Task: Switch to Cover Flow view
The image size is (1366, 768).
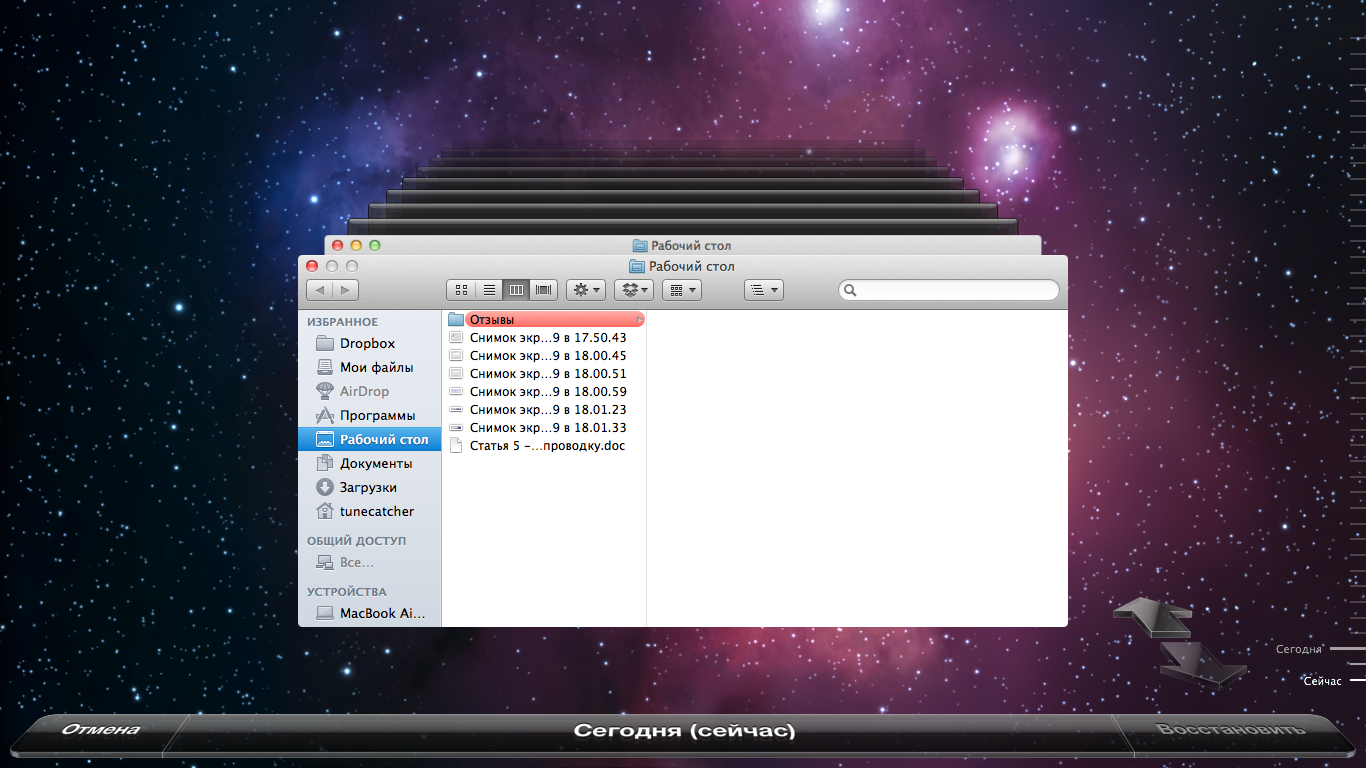Action: (544, 290)
